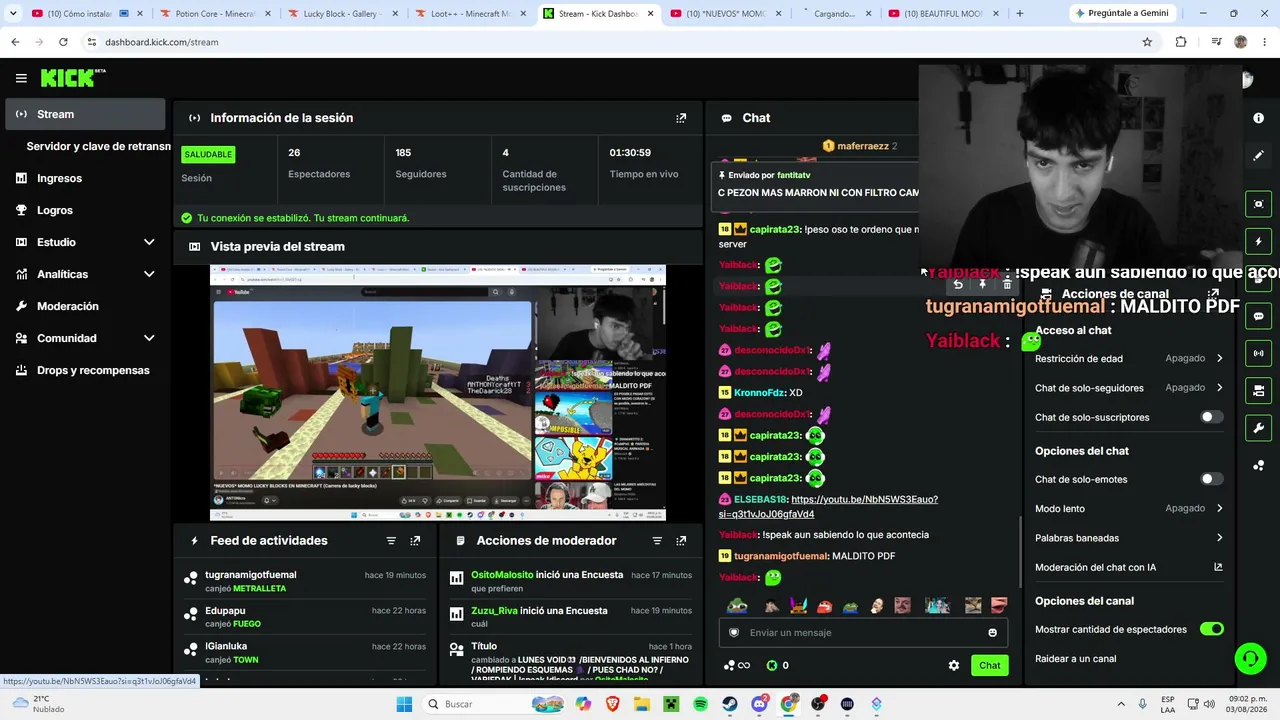
Task: Open the Kick hamburger menu
Action: [21, 78]
